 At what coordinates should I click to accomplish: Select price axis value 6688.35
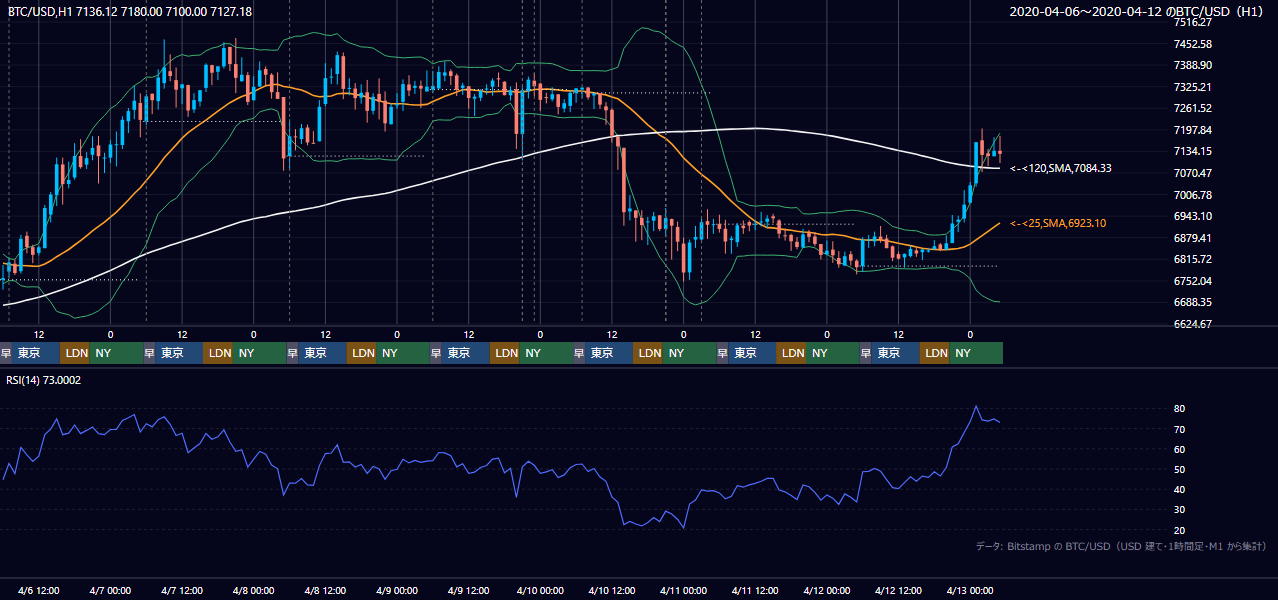(x=1193, y=302)
